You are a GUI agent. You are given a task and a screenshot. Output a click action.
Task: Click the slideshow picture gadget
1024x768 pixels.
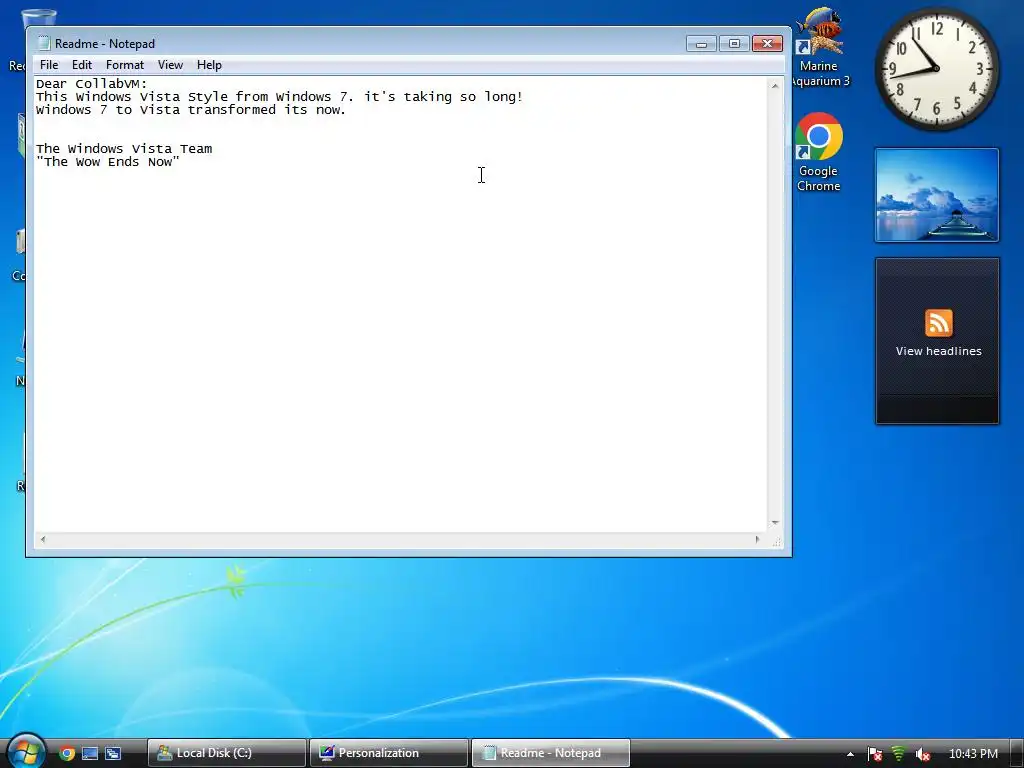pyautogui.click(x=936, y=195)
